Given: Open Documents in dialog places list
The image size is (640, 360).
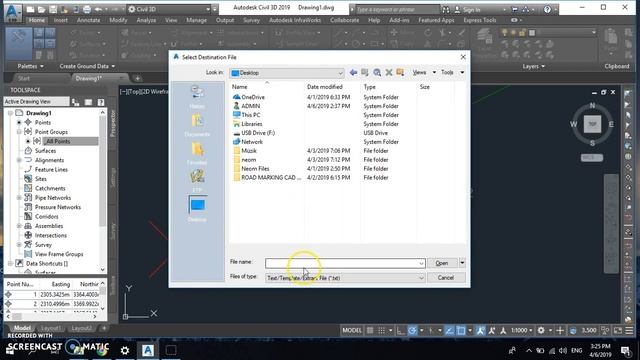Looking at the screenshot, I should 197,125.
